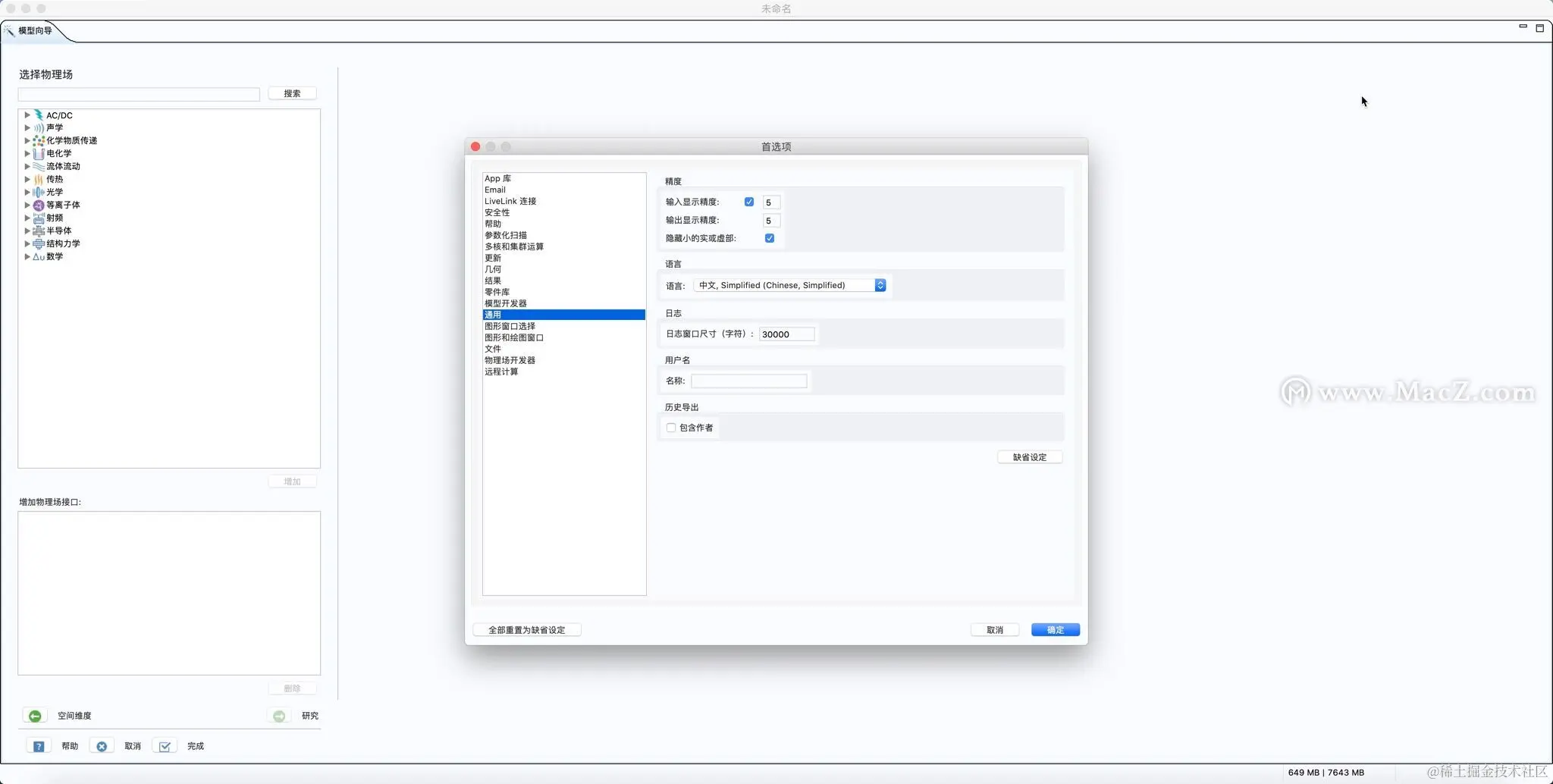Viewport: 1553px width, 784px height.
Task: Enable the 包含作者 checkbox
Action: click(670, 428)
